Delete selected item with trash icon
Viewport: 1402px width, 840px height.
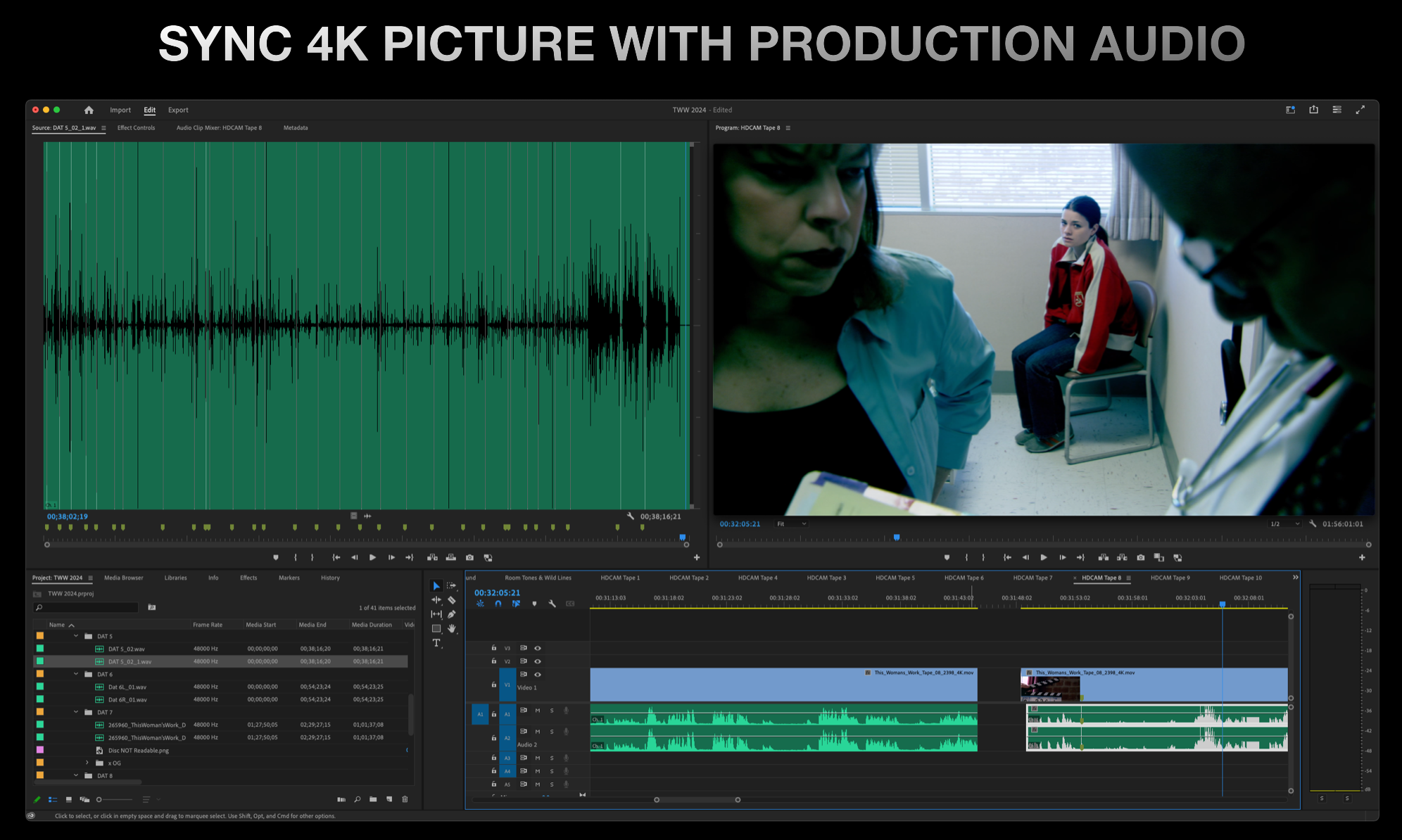pyautogui.click(x=405, y=799)
